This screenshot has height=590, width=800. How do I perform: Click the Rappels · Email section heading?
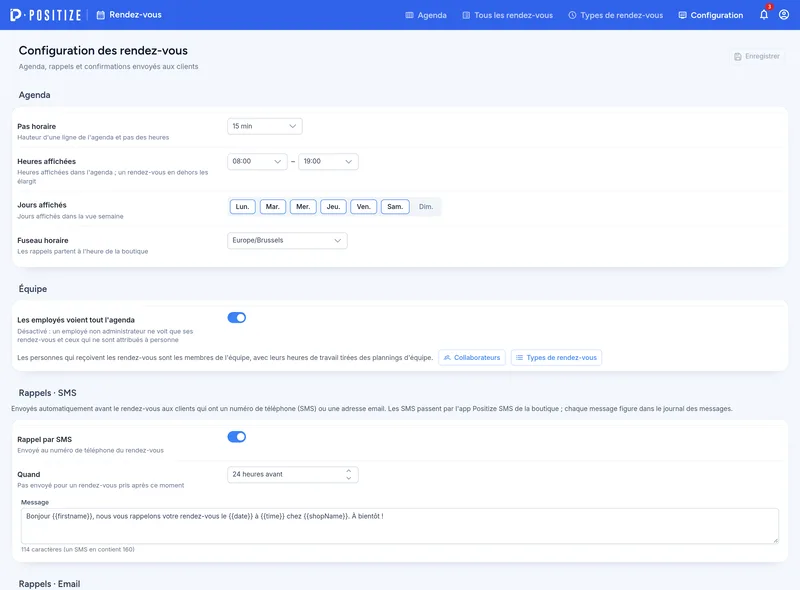tap(49, 584)
